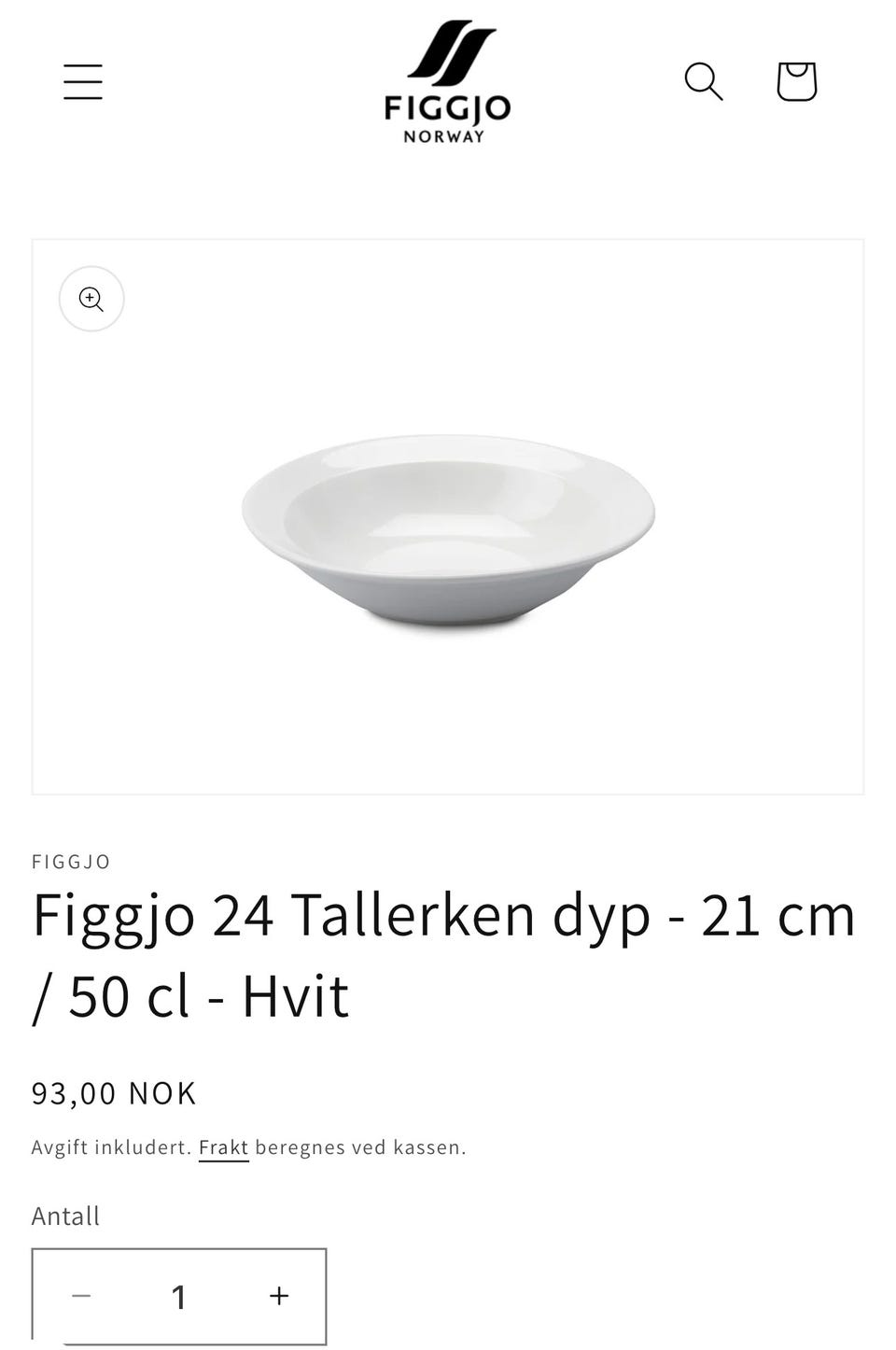Click the FIGGJO wordmark in the header
The image size is (896, 1350).
click(448, 108)
